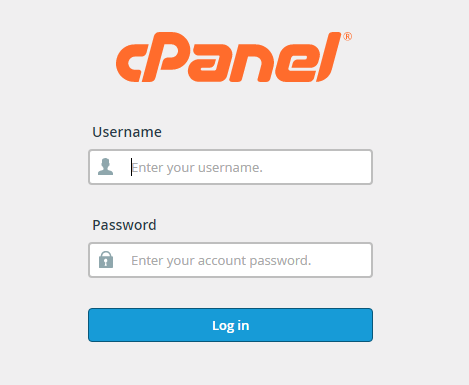Click the padlock icon in password field
Screen dimensions: 469x385
point(106,259)
